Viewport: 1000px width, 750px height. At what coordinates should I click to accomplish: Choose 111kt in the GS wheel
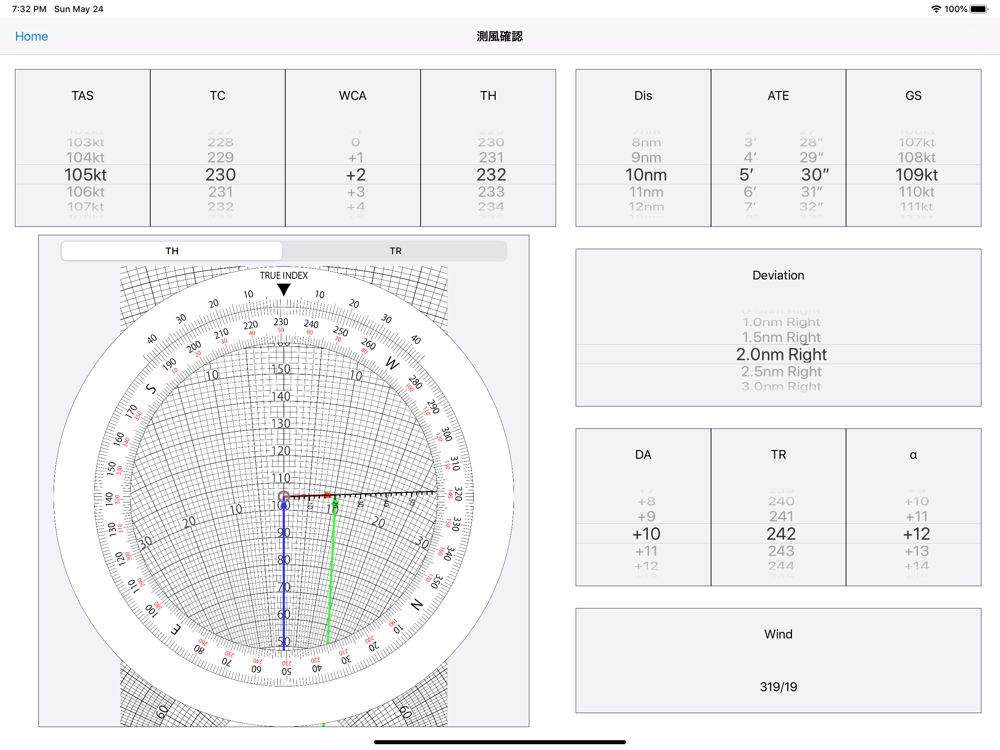[x=916, y=207]
